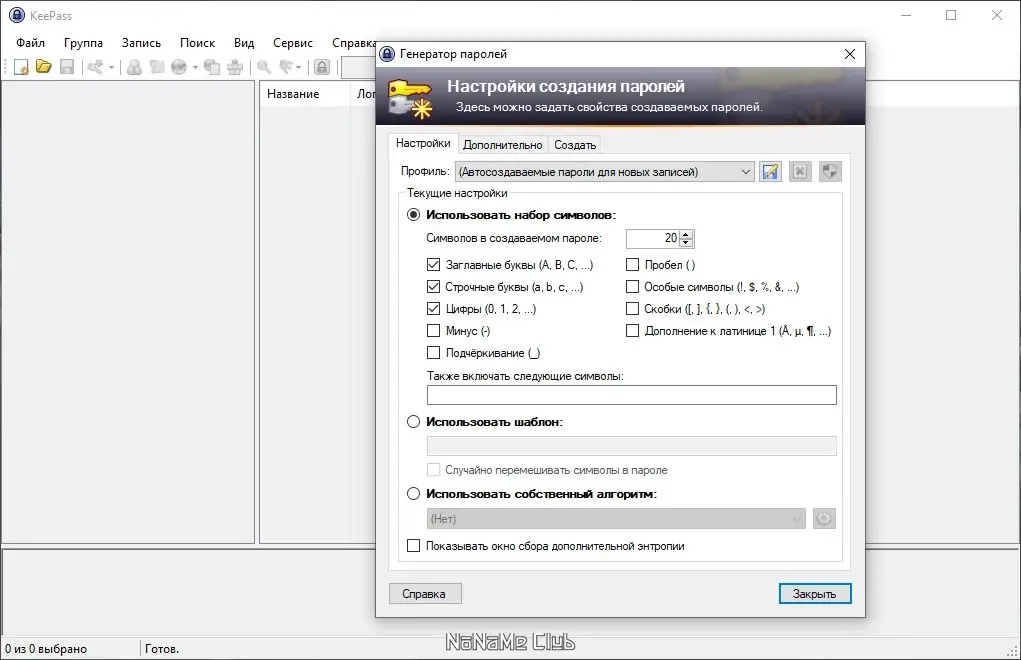Enable Пробел checkbox
The width and height of the screenshot is (1021, 660).
pos(632,265)
